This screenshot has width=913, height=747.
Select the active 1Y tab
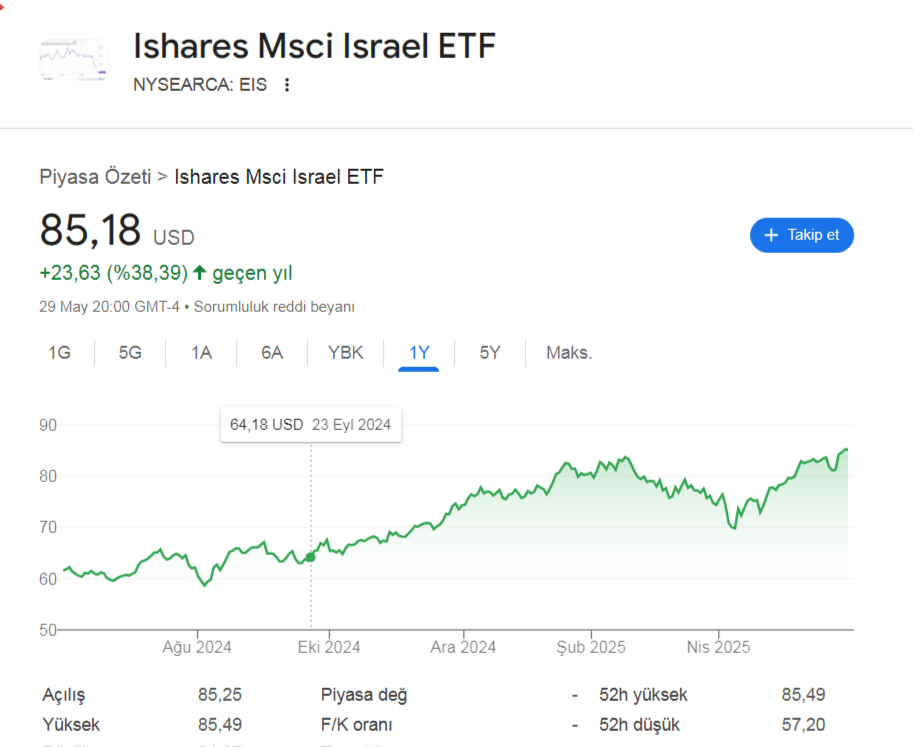click(x=419, y=353)
